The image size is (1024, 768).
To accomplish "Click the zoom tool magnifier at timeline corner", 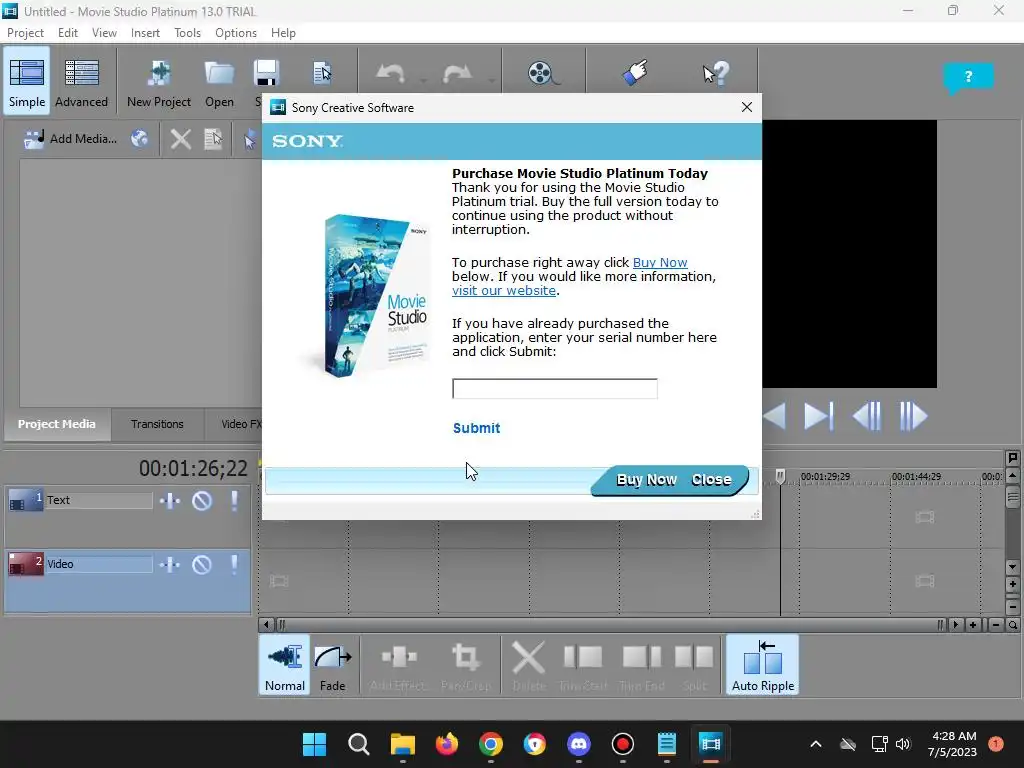I will pos(1013,625).
